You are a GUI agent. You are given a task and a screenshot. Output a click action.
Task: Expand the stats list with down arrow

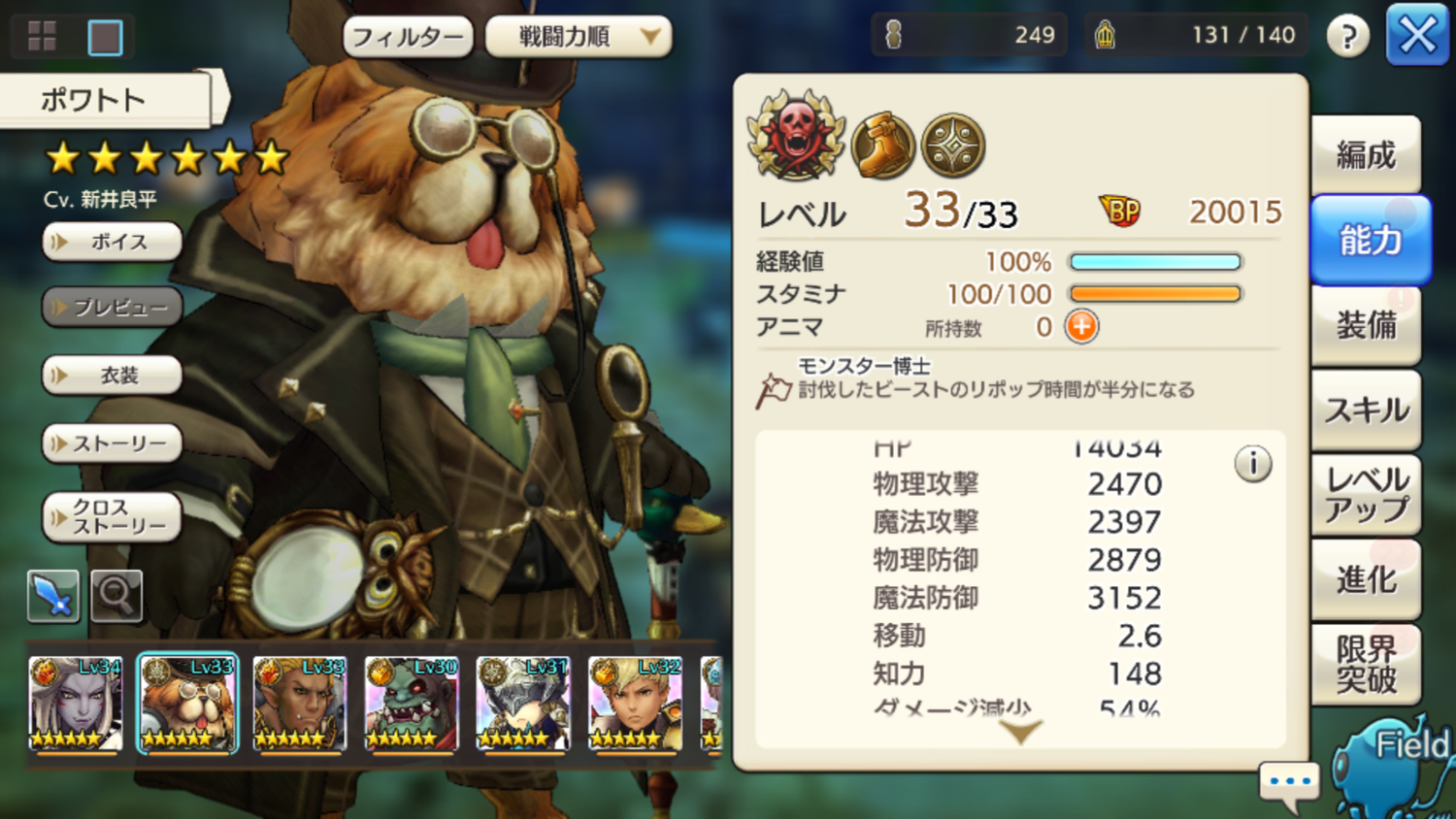tap(1021, 732)
